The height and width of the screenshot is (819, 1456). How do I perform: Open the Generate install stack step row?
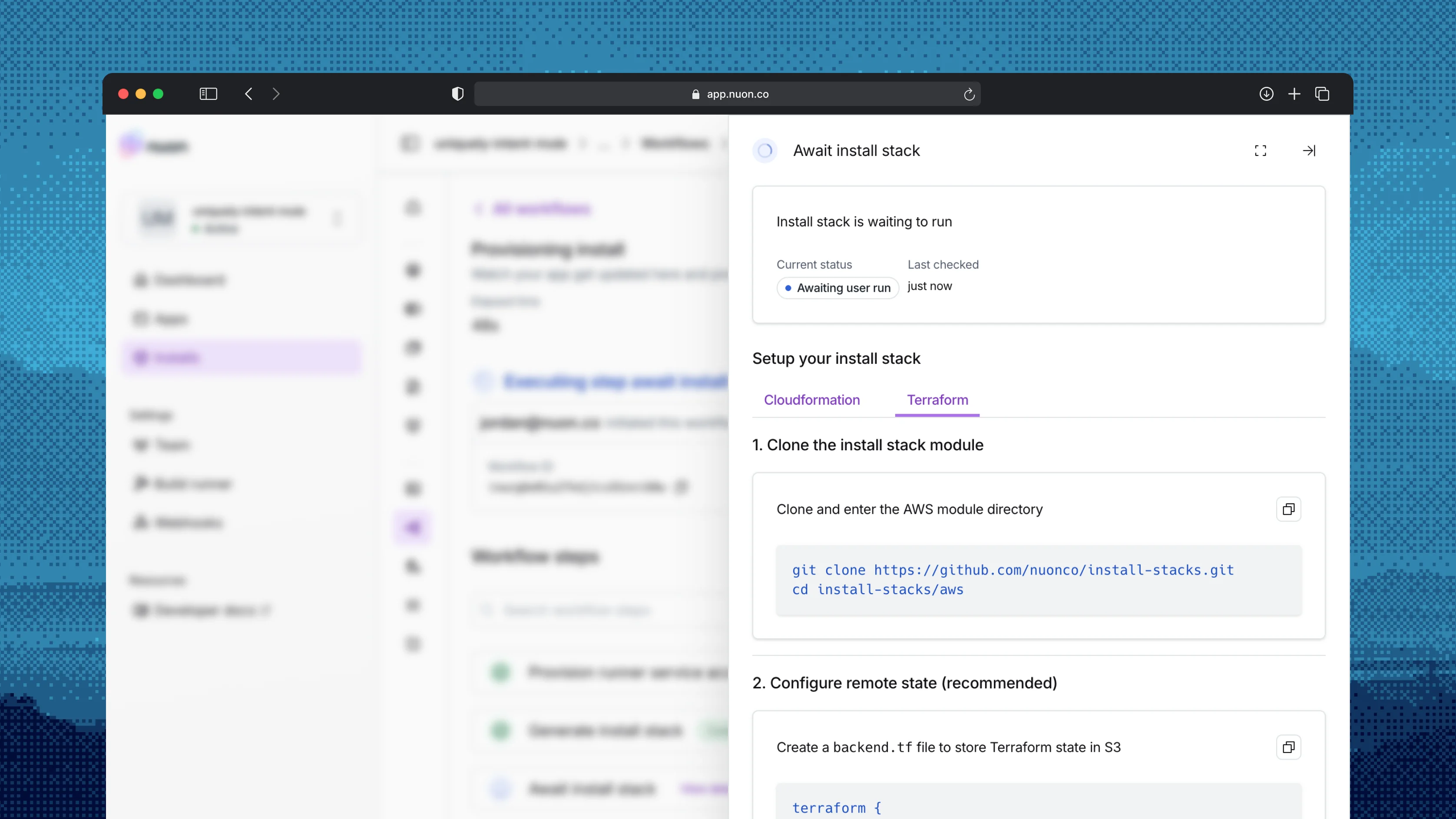600,730
